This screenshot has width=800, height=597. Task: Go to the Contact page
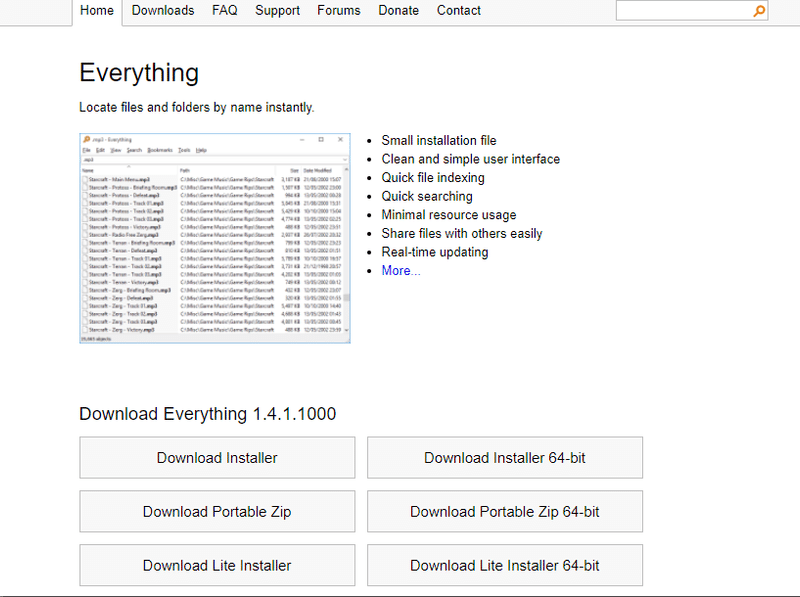(459, 11)
